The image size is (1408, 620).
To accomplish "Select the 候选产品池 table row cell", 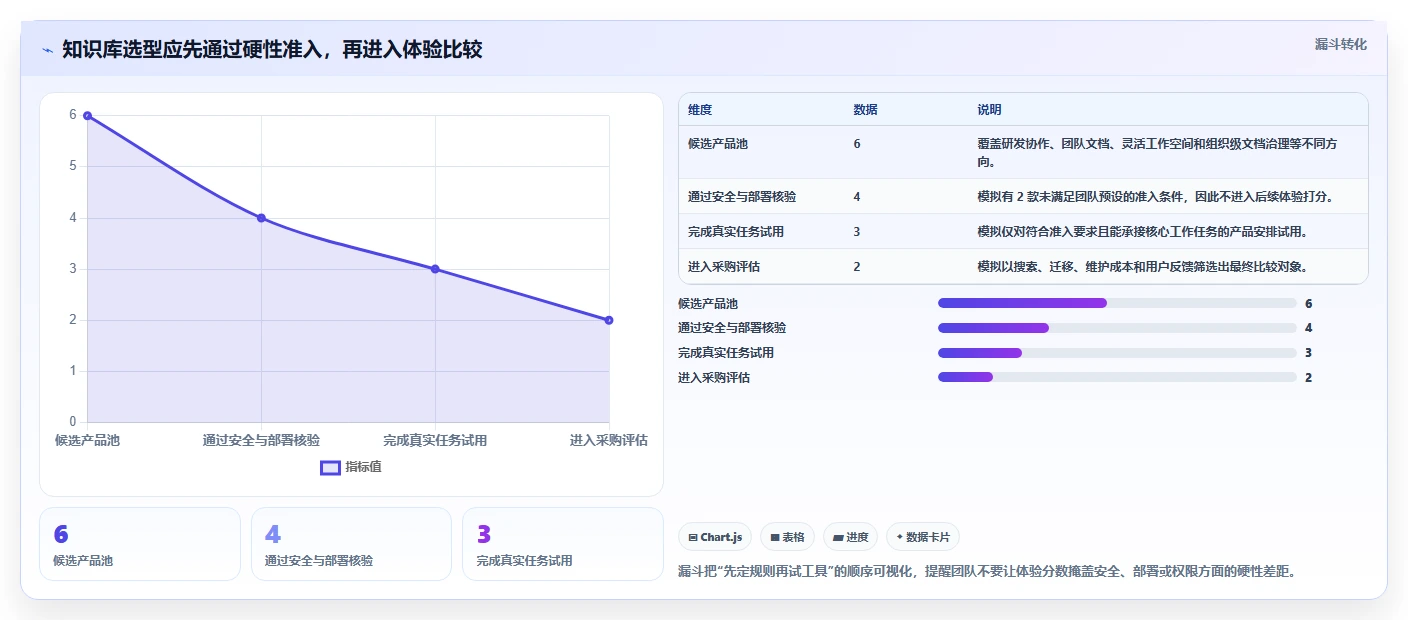I will click(718, 144).
